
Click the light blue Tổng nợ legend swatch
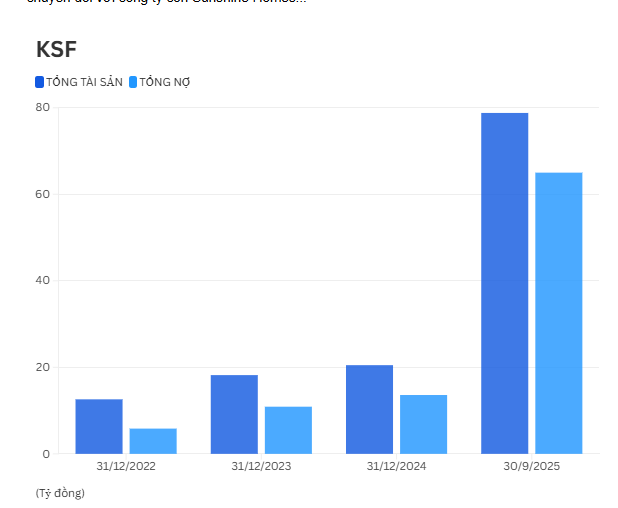(133, 82)
